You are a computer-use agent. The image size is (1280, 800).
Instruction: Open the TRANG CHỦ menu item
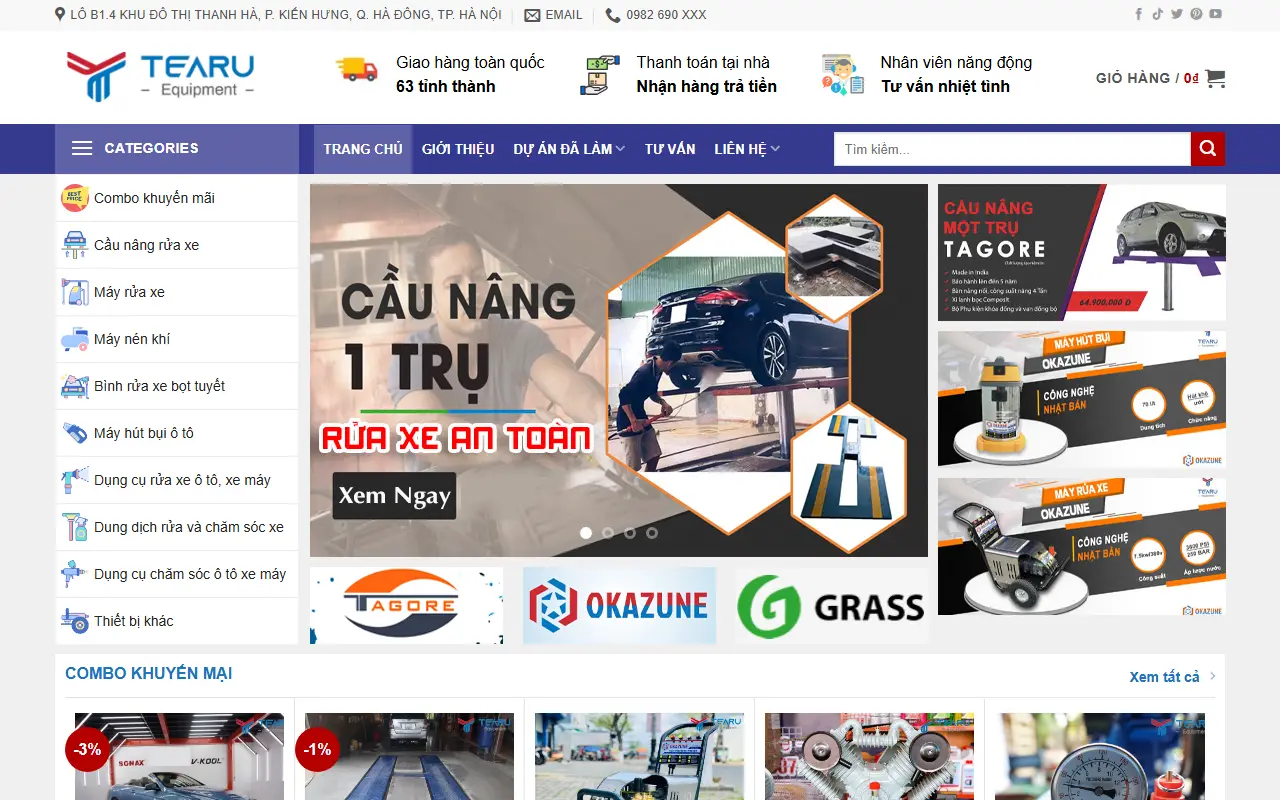(363, 149)
